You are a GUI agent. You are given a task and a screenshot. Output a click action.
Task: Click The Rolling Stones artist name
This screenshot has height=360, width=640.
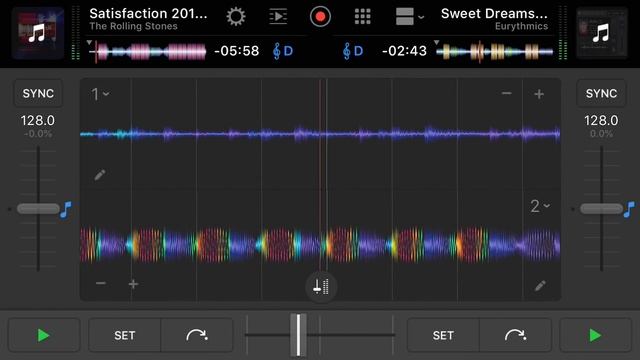tap(133, 27)
